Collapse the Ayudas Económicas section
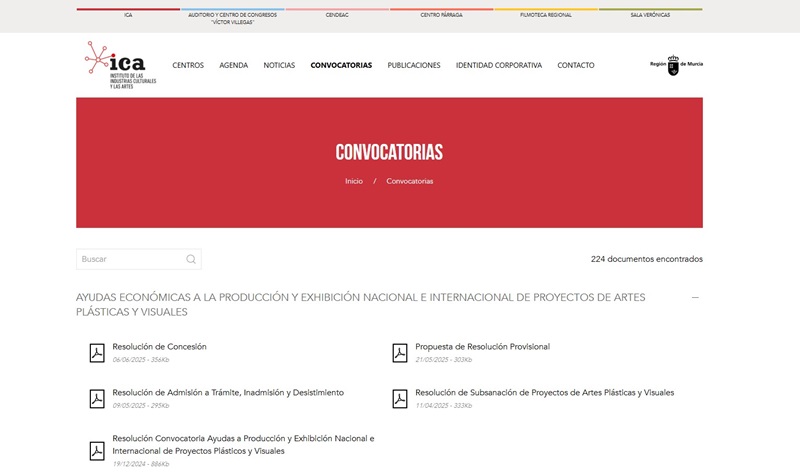The width and height of the screenshot is (800, 473). pos(695,298)
